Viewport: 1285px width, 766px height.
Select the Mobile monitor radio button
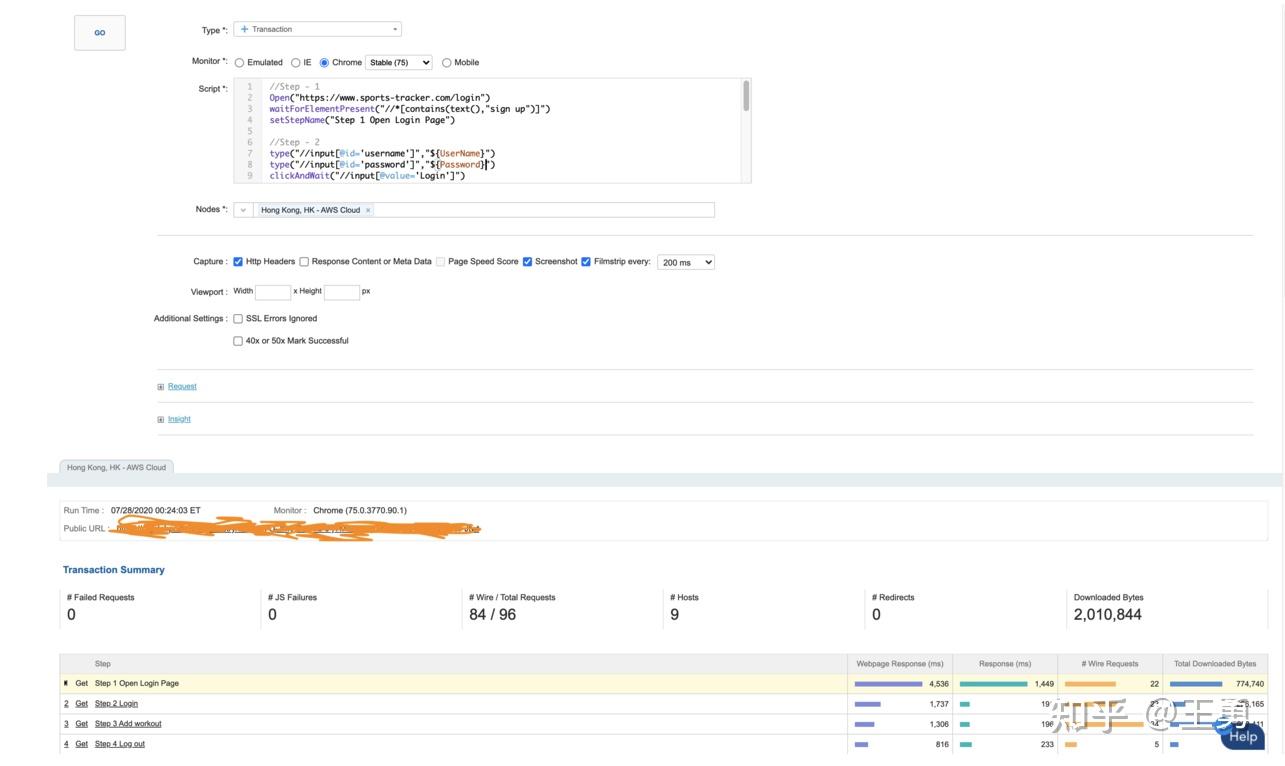444,62
